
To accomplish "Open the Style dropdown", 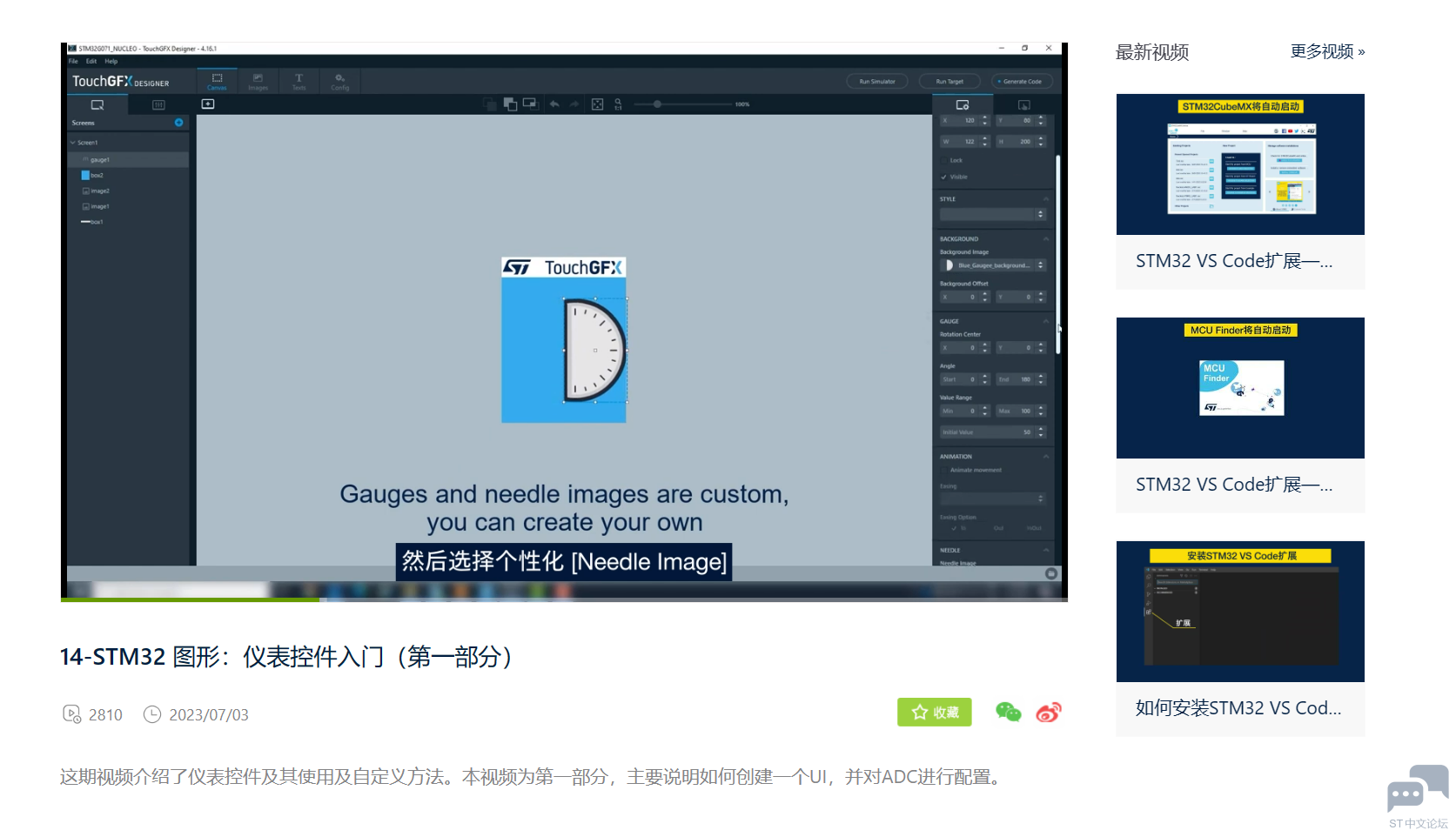I will pyautogui.click(x=993, y=214).
